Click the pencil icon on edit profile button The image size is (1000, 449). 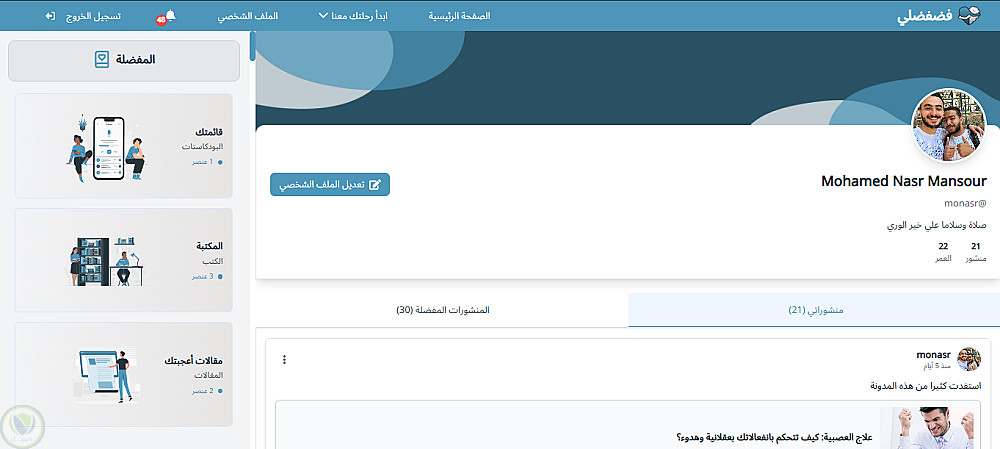point(375,185)
